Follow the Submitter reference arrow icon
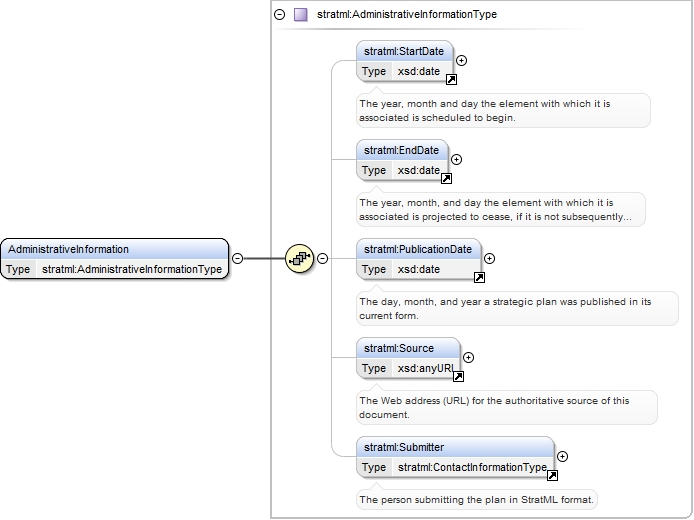This screenshot has width=694, height=520. pos(552,476)
